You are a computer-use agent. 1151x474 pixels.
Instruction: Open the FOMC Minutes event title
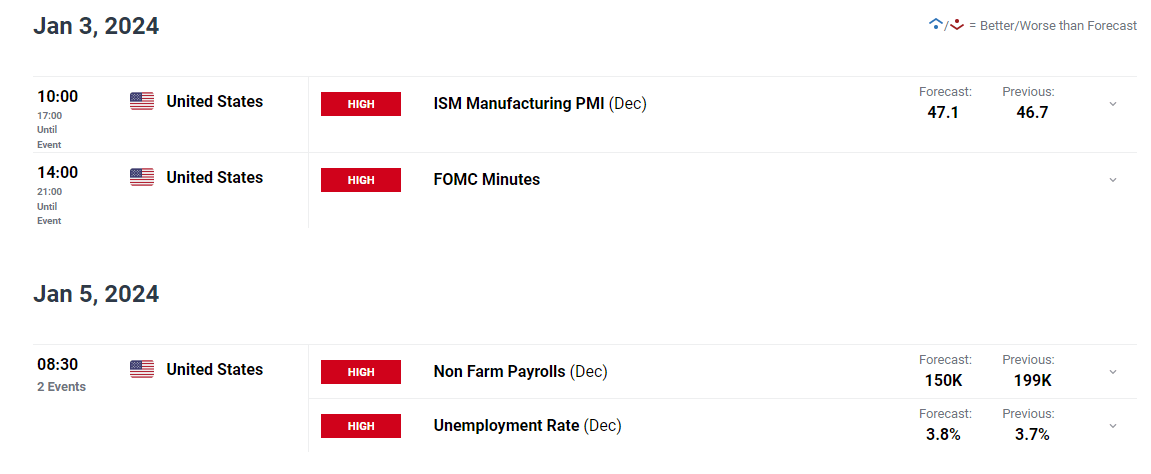point(486,179)
